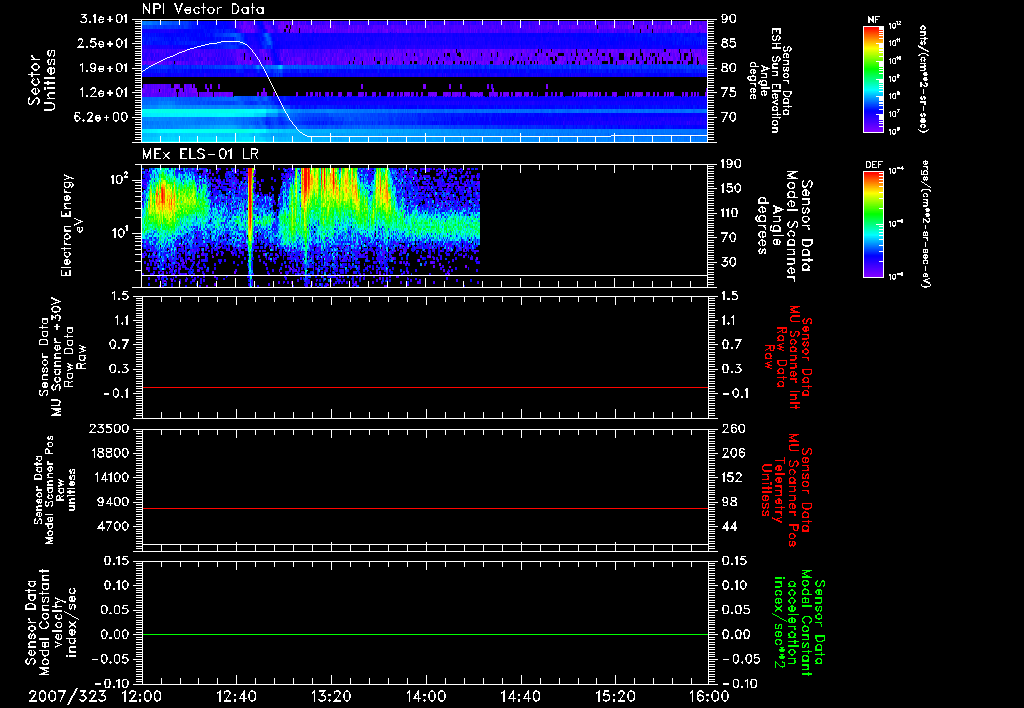Image resolution: width=1024 pixels, height=708 pixels.
Task: Select the "NPI Vector Data" panel title
Action: (203, 9)
